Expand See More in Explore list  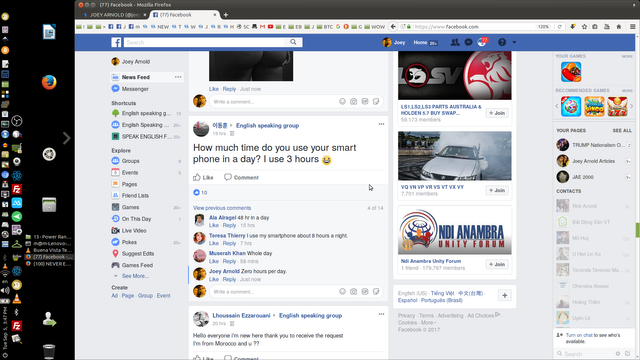135,276
